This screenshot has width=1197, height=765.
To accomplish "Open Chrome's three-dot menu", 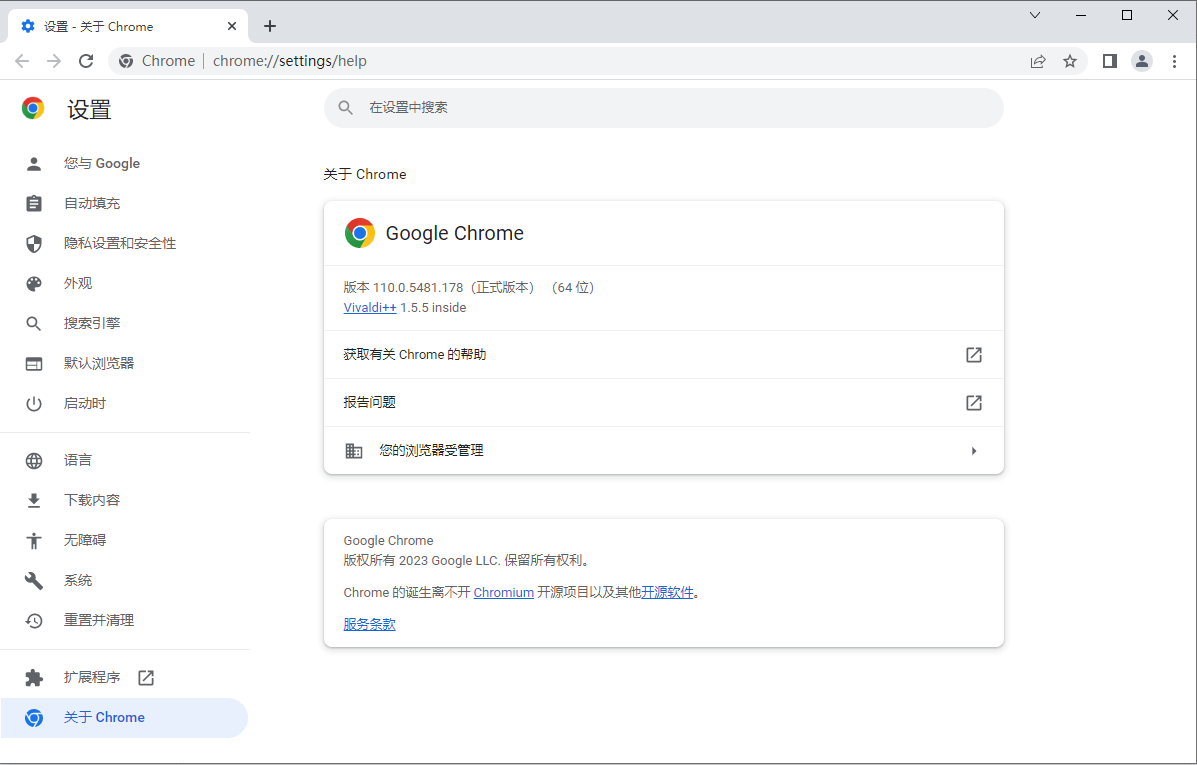I will [1174, 61].
